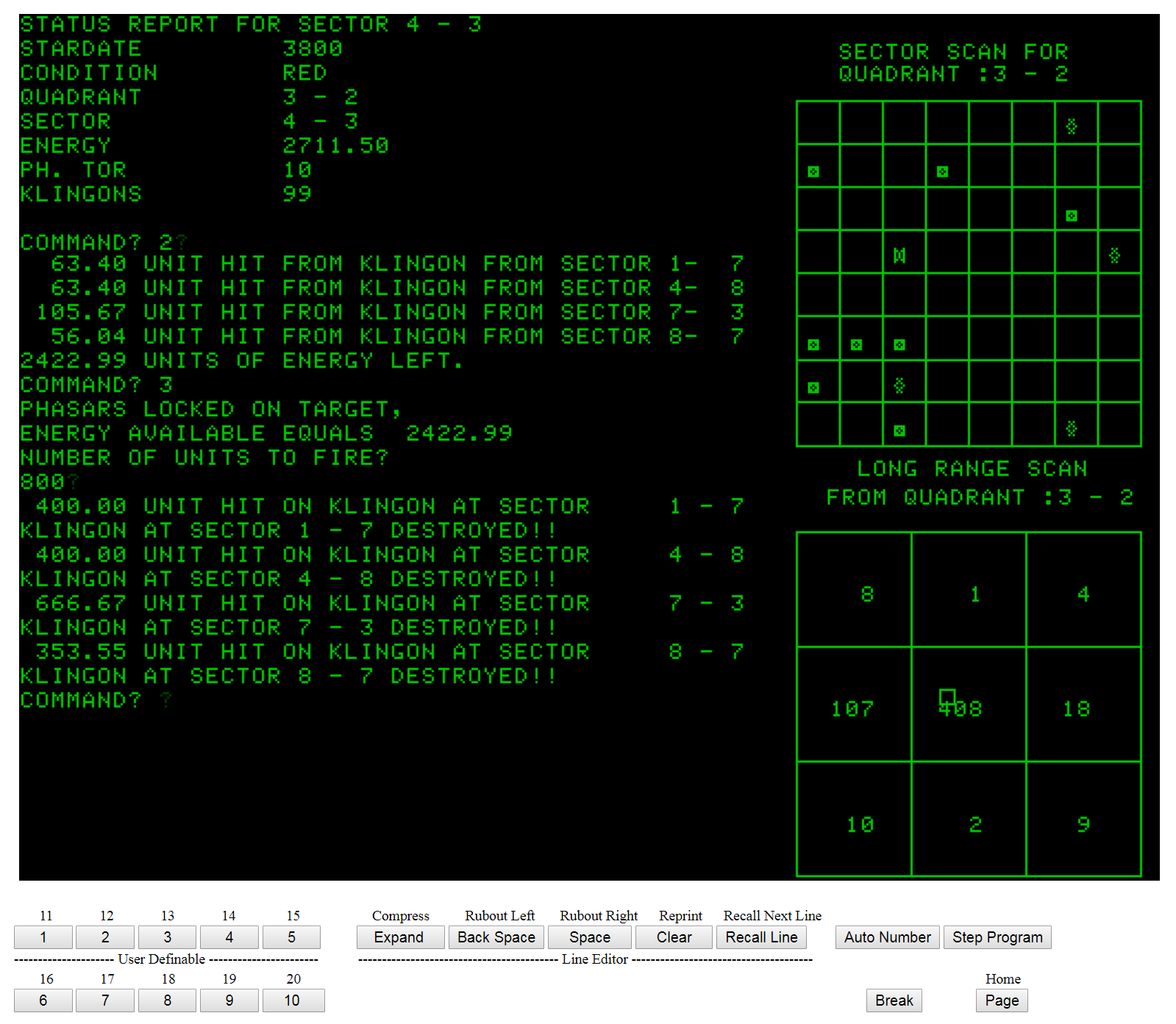
Task: Click the "COMMAND? 3" line
Action: pos(97,385)
